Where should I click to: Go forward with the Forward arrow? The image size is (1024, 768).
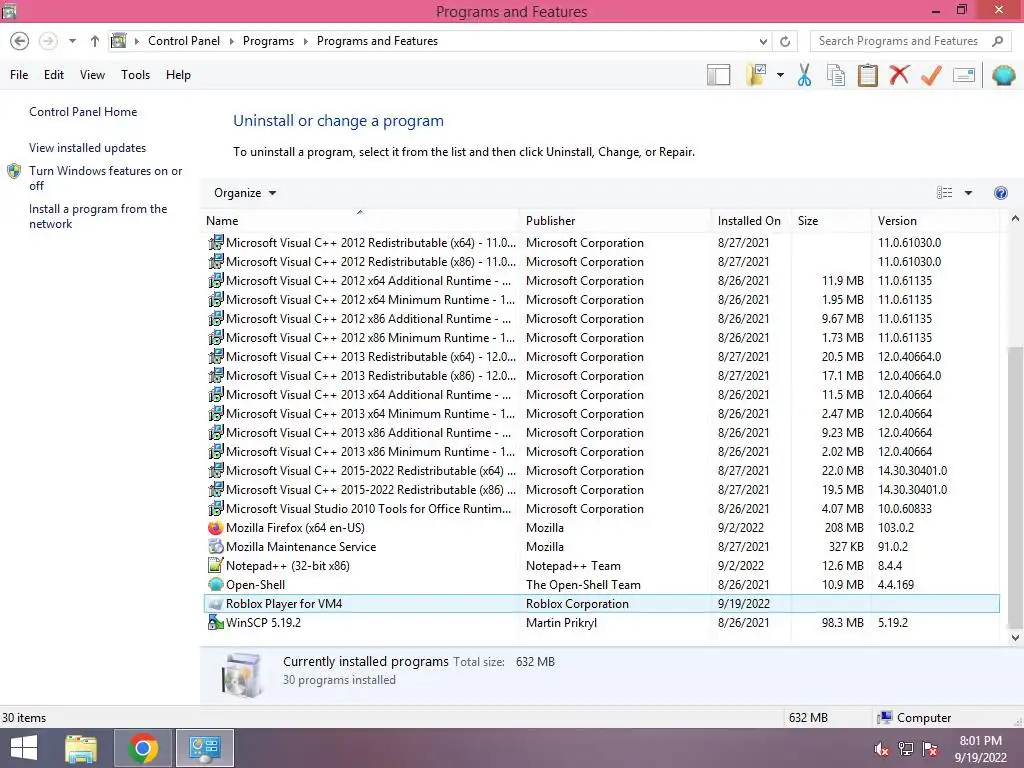coord(48,41)
